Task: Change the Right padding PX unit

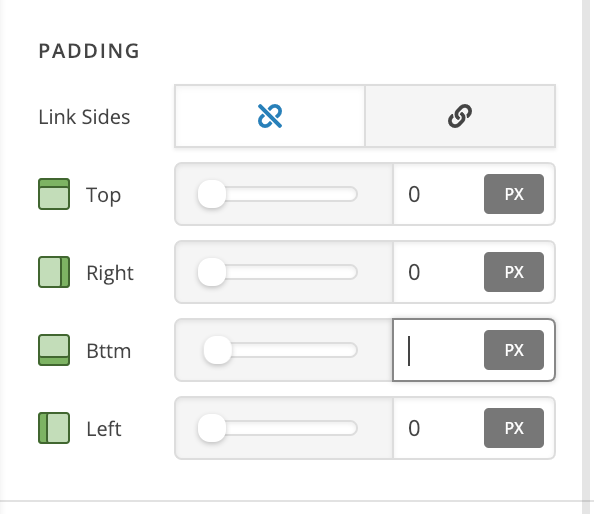Action: [514, 272]
